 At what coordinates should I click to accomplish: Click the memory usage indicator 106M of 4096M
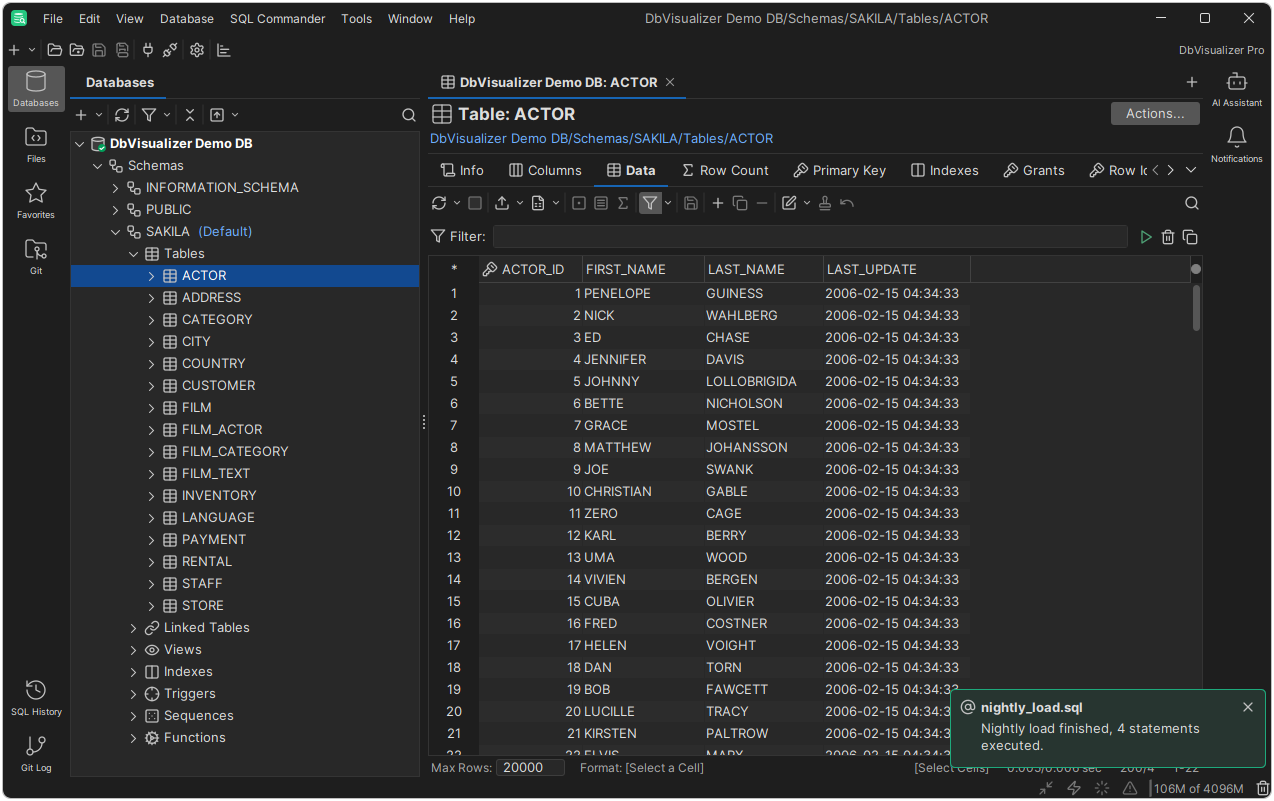1199,788
